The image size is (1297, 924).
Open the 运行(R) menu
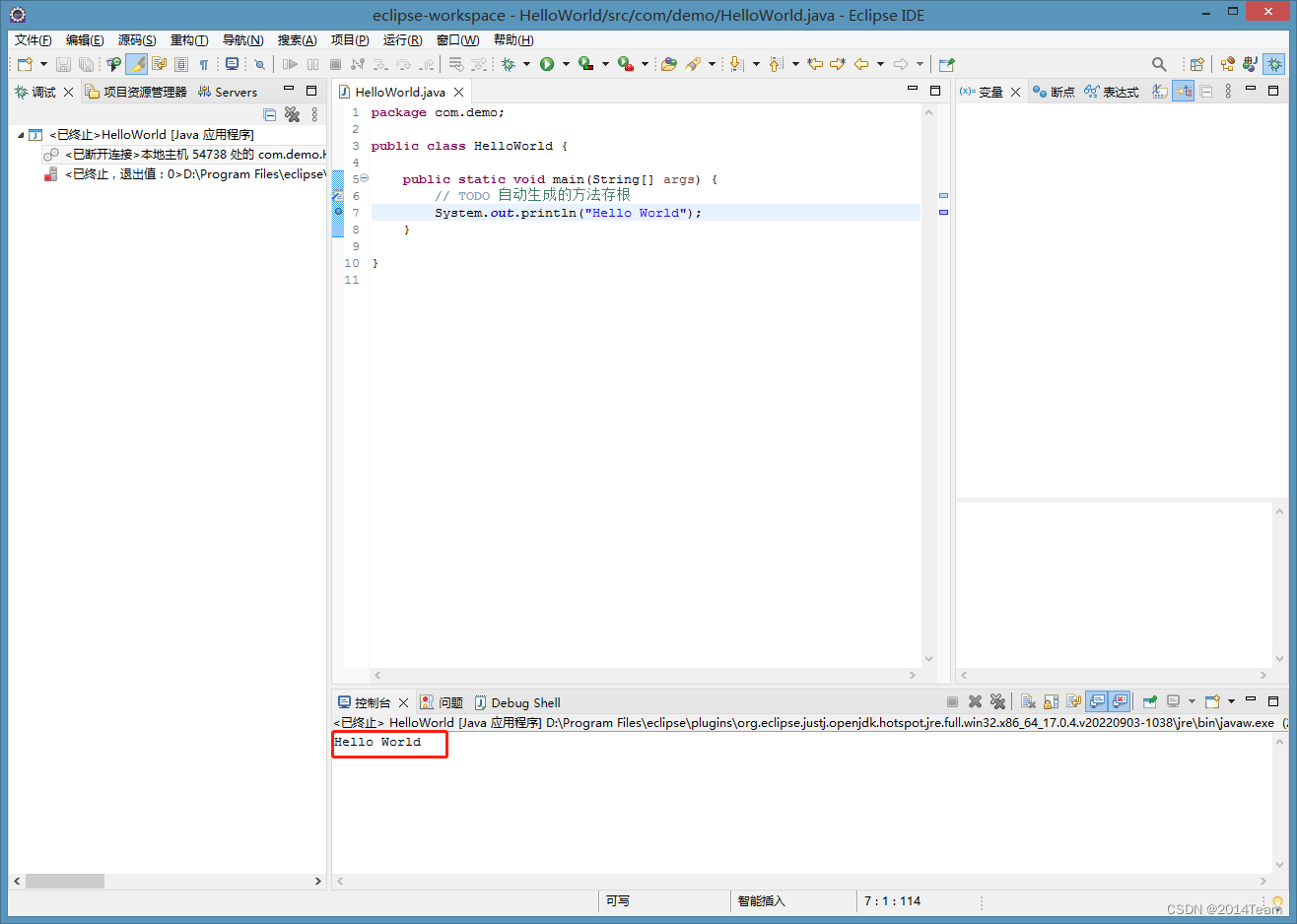coord(402,39)
